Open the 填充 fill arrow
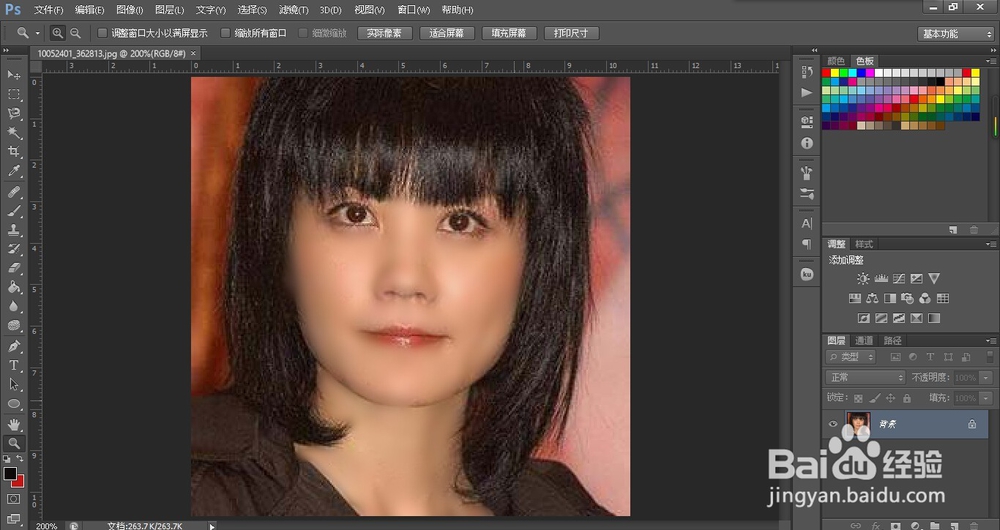 coord(987,398)
